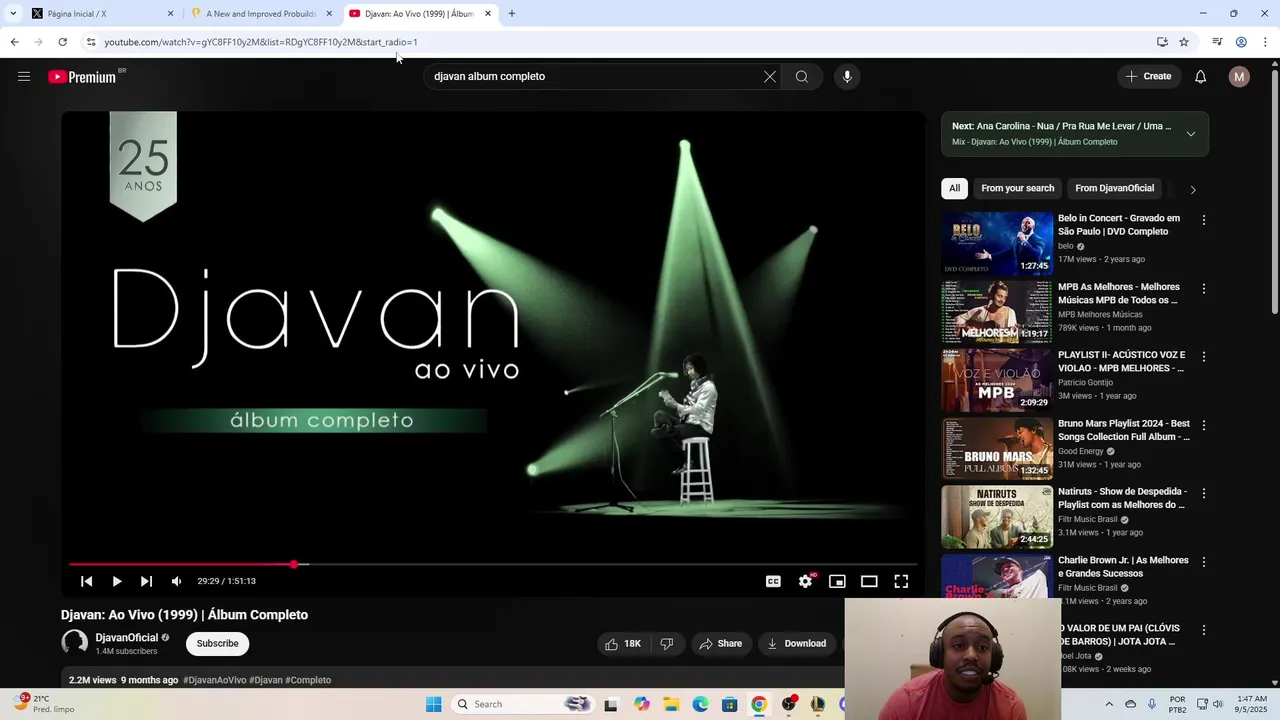Open the YouTube notifications bell
1280x720 pixels.
[x=1201, y=76]
